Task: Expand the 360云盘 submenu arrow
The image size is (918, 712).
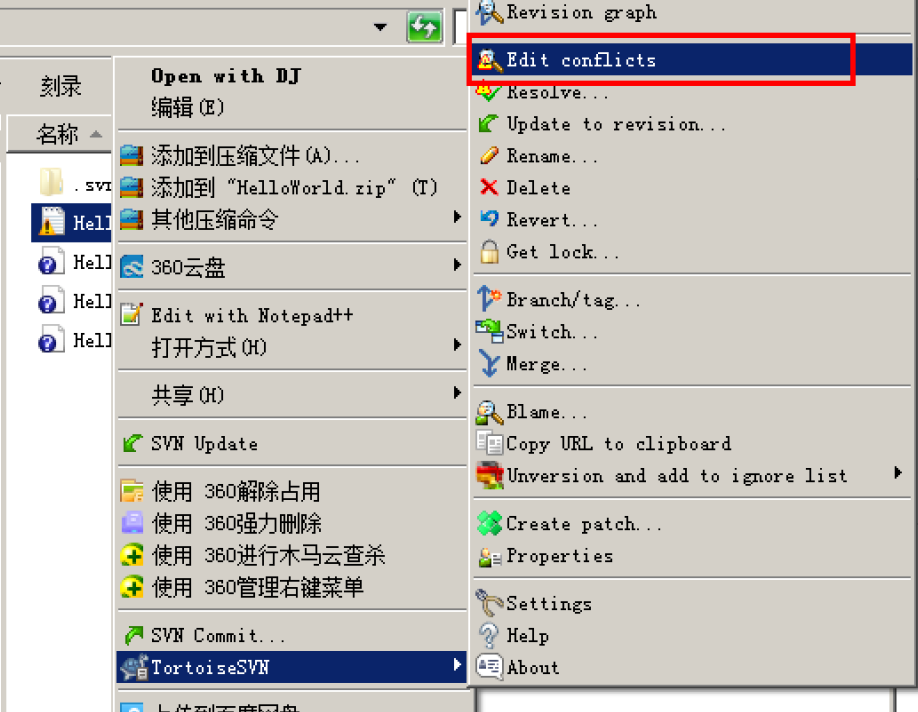Action: coord(457,265)
